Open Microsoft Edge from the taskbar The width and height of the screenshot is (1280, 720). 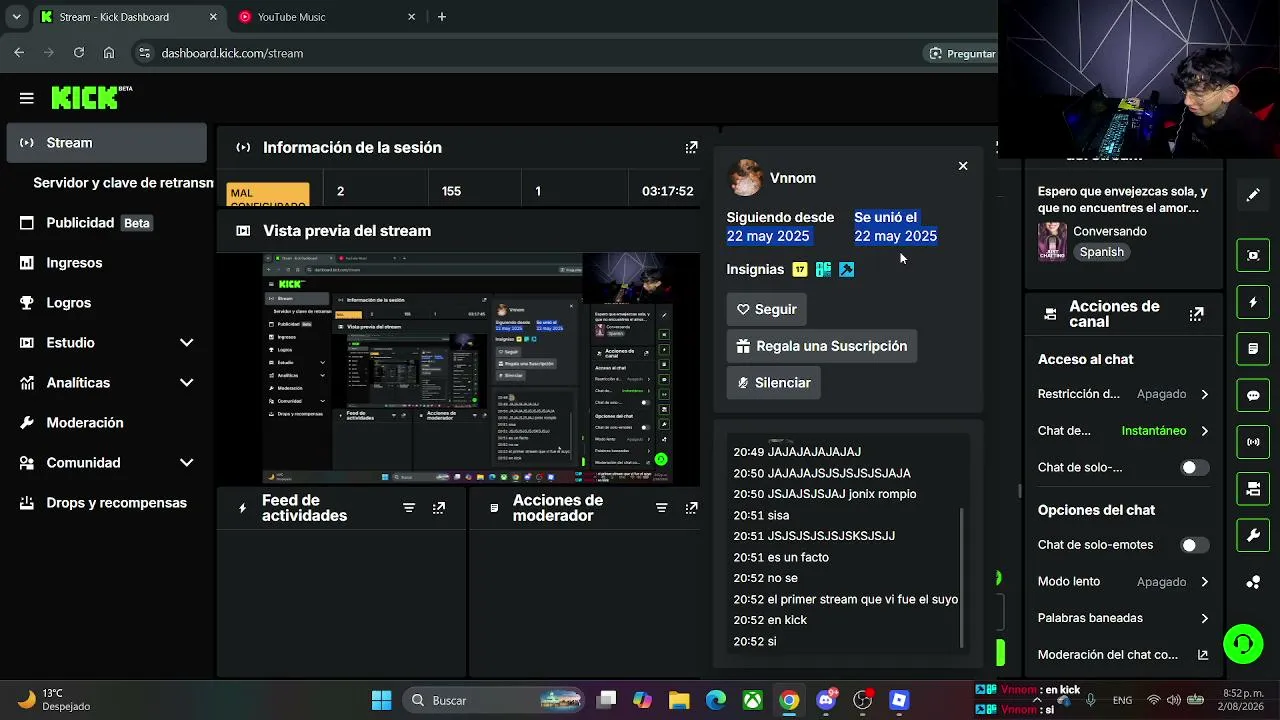click(716, 700)
